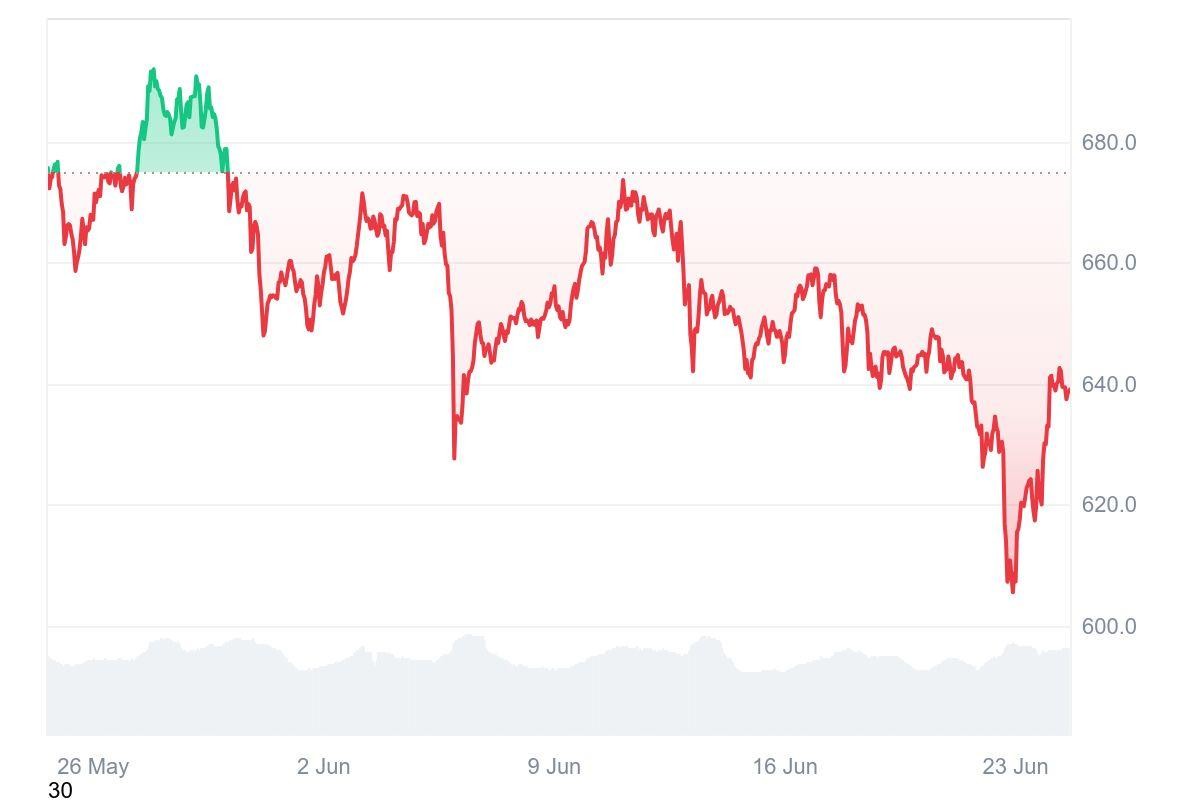Select the 26 May date label

click(93, 767)
